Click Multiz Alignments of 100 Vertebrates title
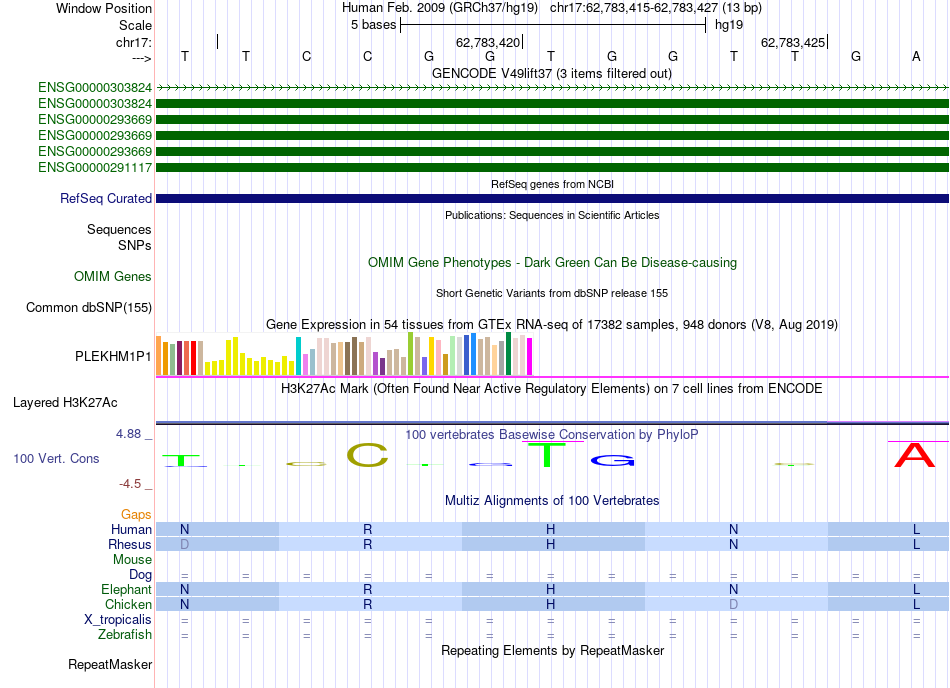This screenshot has width=950, height=688. [x=552, y=500]
